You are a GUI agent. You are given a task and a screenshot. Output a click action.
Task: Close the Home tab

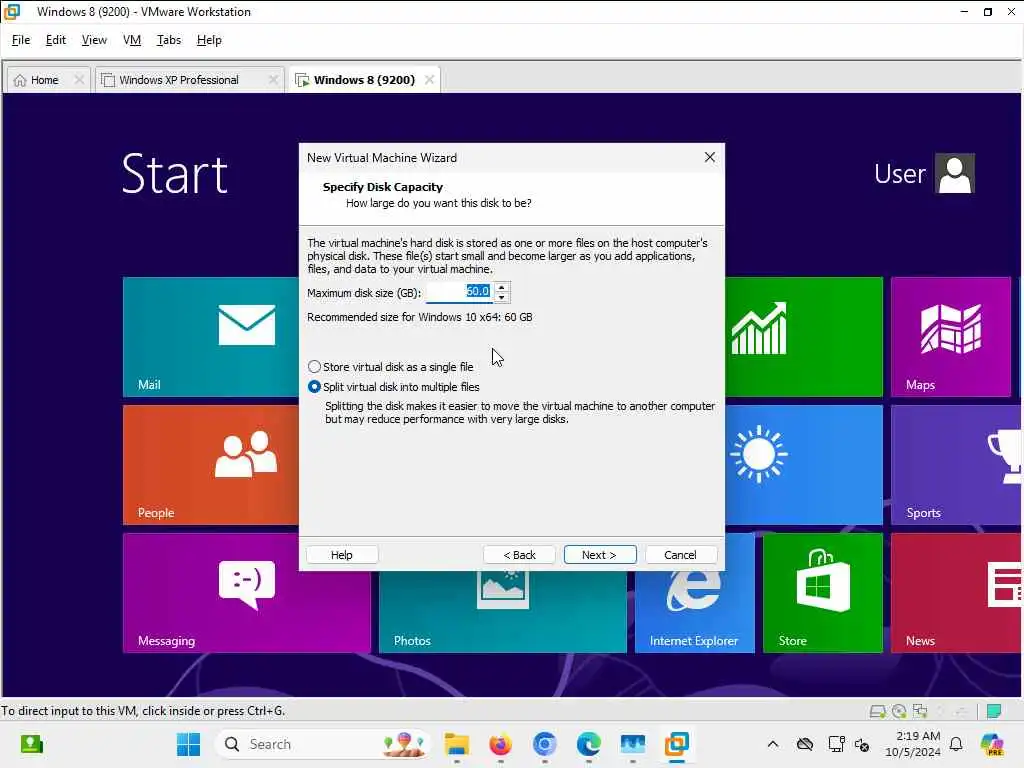[79, 80]
